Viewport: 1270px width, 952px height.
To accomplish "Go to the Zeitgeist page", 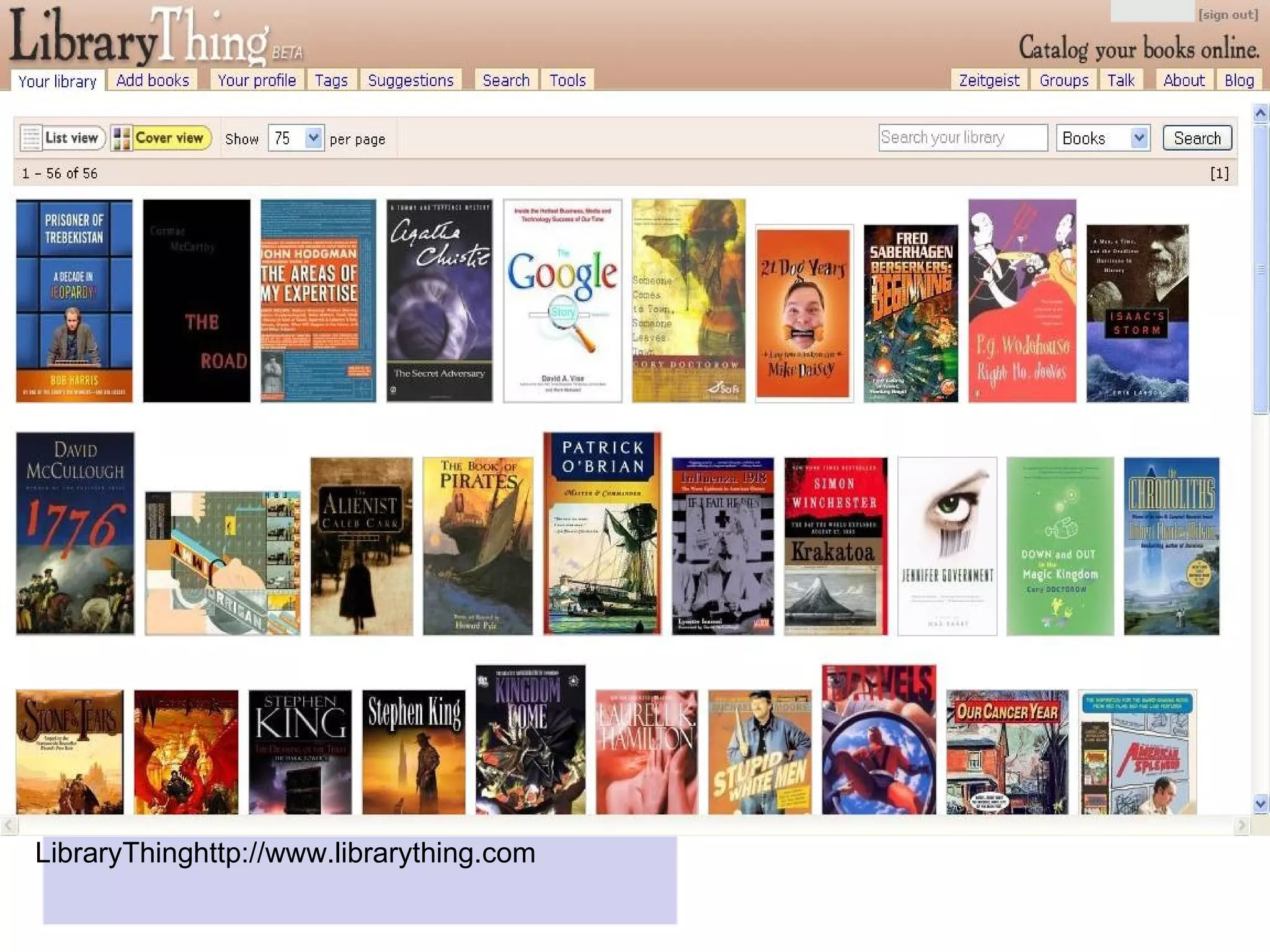I will pyautogui.click(x=989, y=81).
